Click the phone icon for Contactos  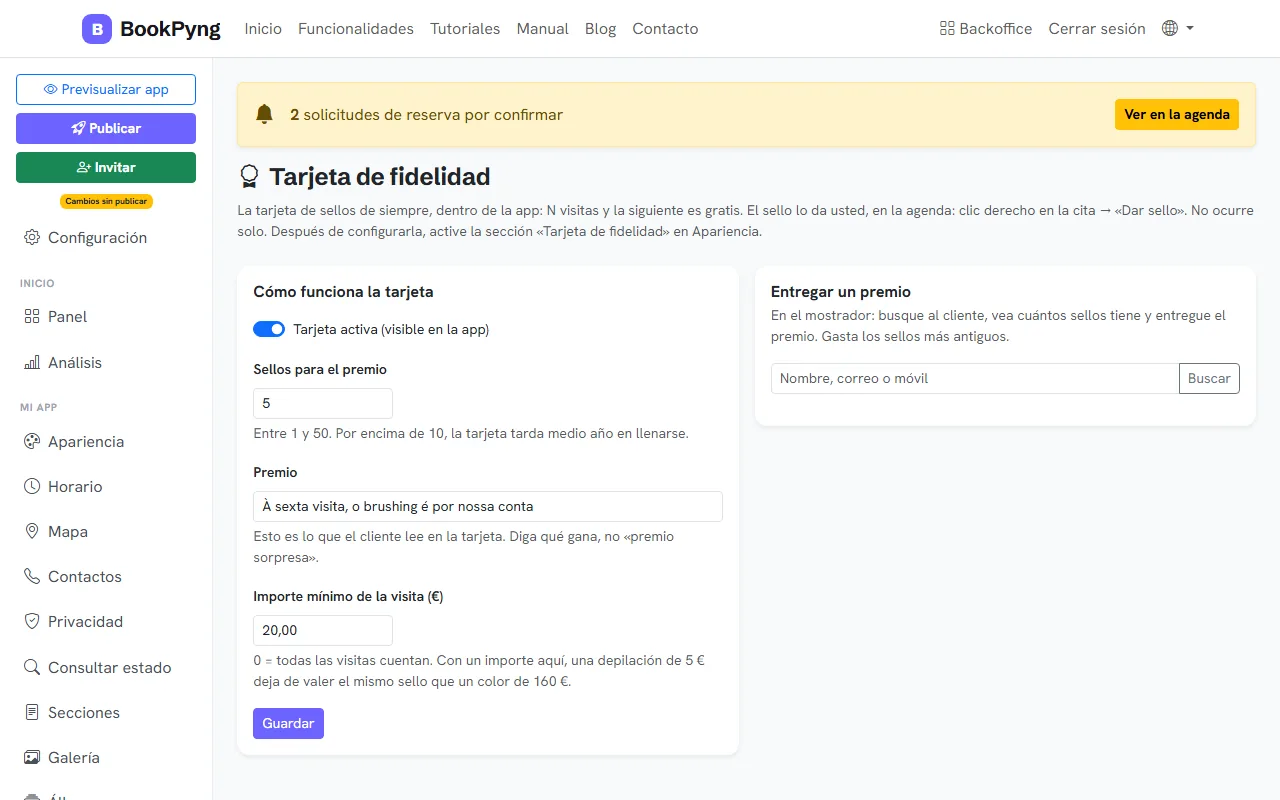32,576
